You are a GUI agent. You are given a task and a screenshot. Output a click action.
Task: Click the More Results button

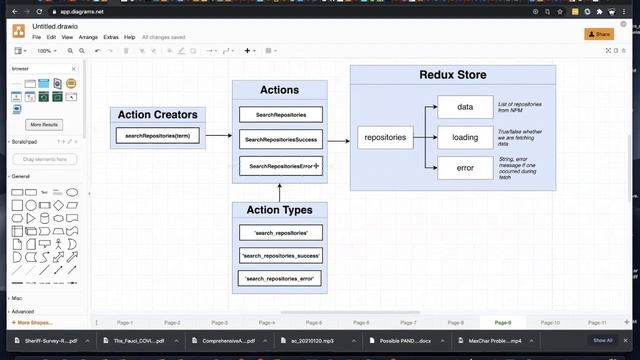click(x=44, y=124)
